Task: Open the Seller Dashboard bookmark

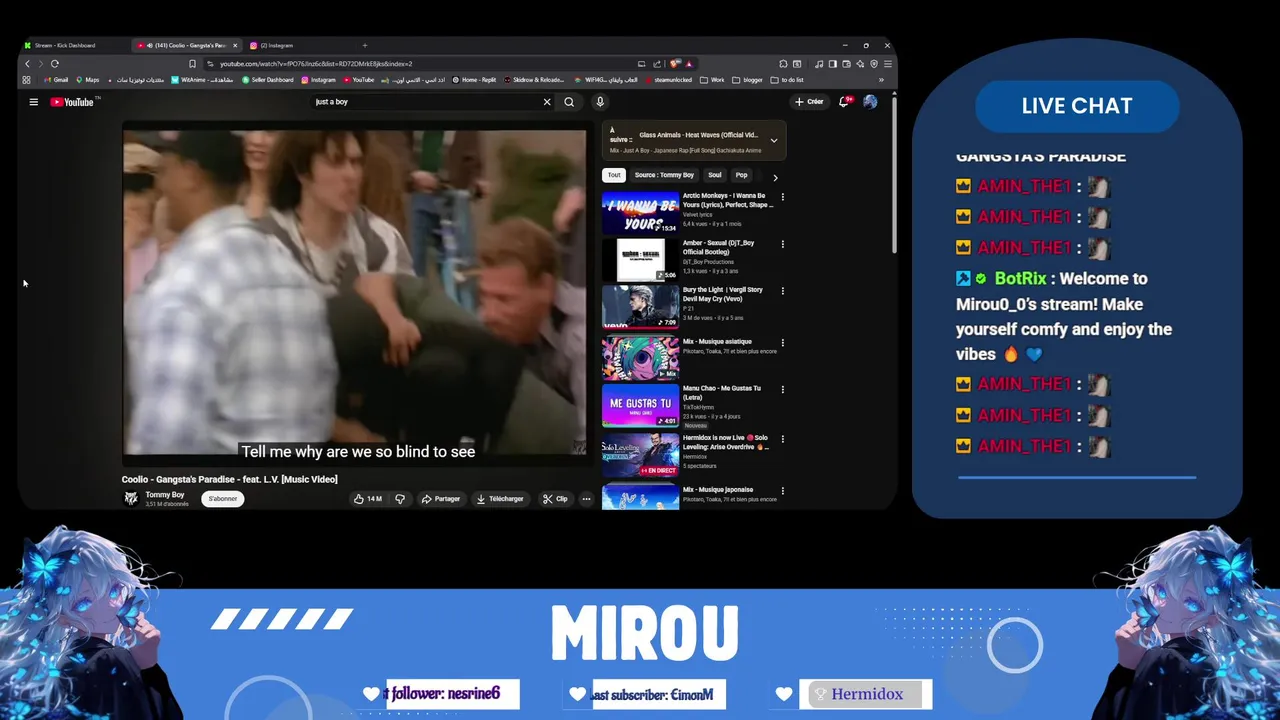Action: point(268,80)
